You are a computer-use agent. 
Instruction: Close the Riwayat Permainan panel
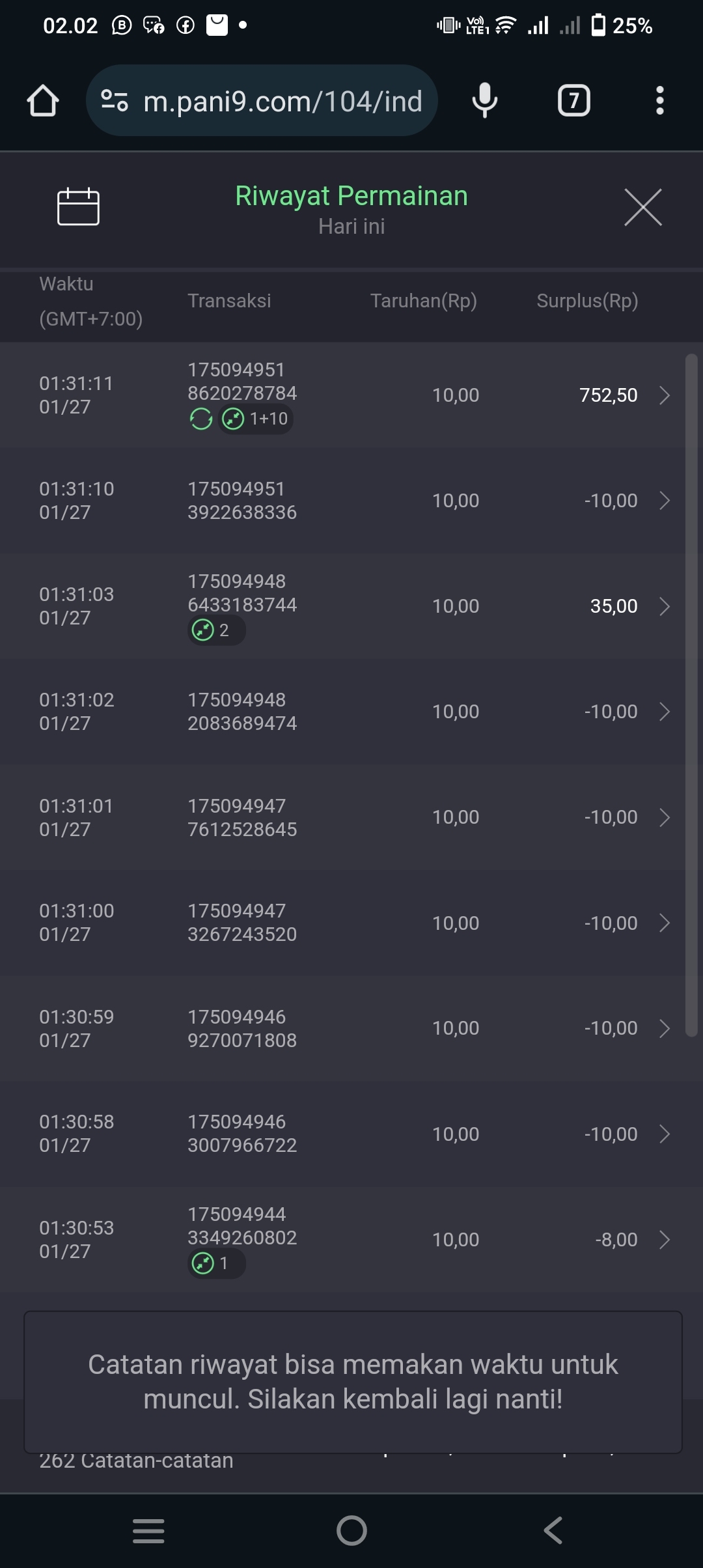(642, 208)
